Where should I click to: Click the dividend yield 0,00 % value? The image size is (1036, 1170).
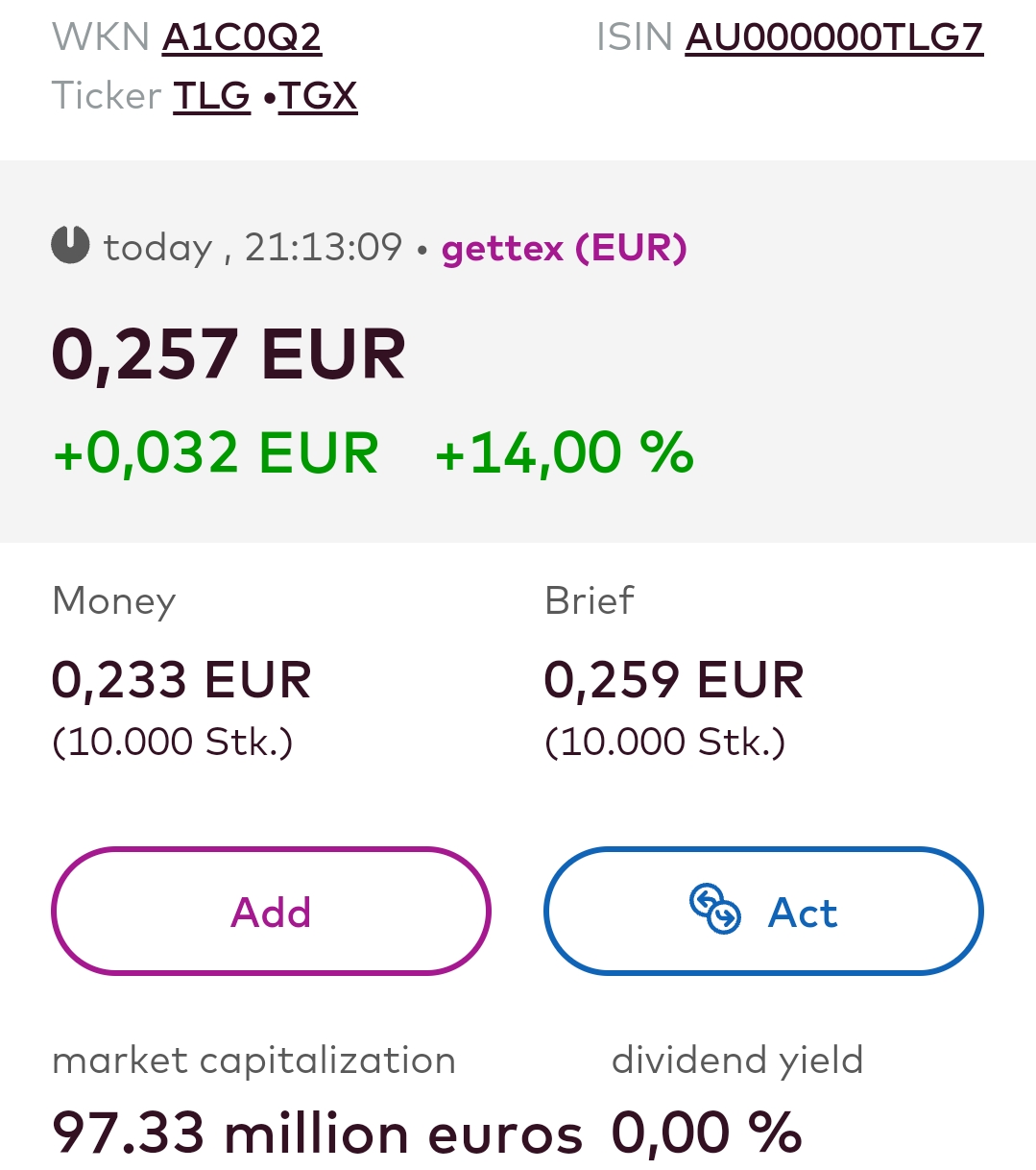(x=707, y=1133)
